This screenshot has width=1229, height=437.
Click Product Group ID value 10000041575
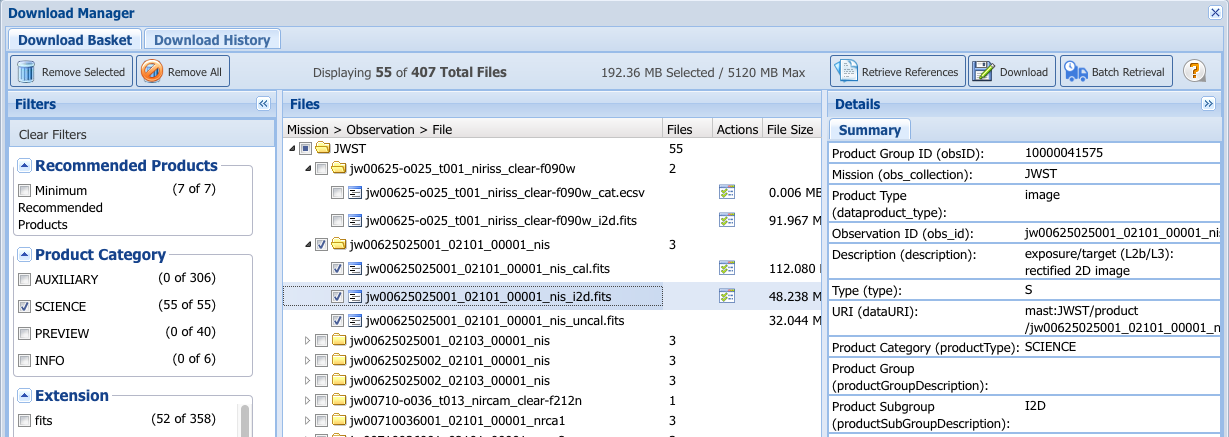pos(1066,153)
